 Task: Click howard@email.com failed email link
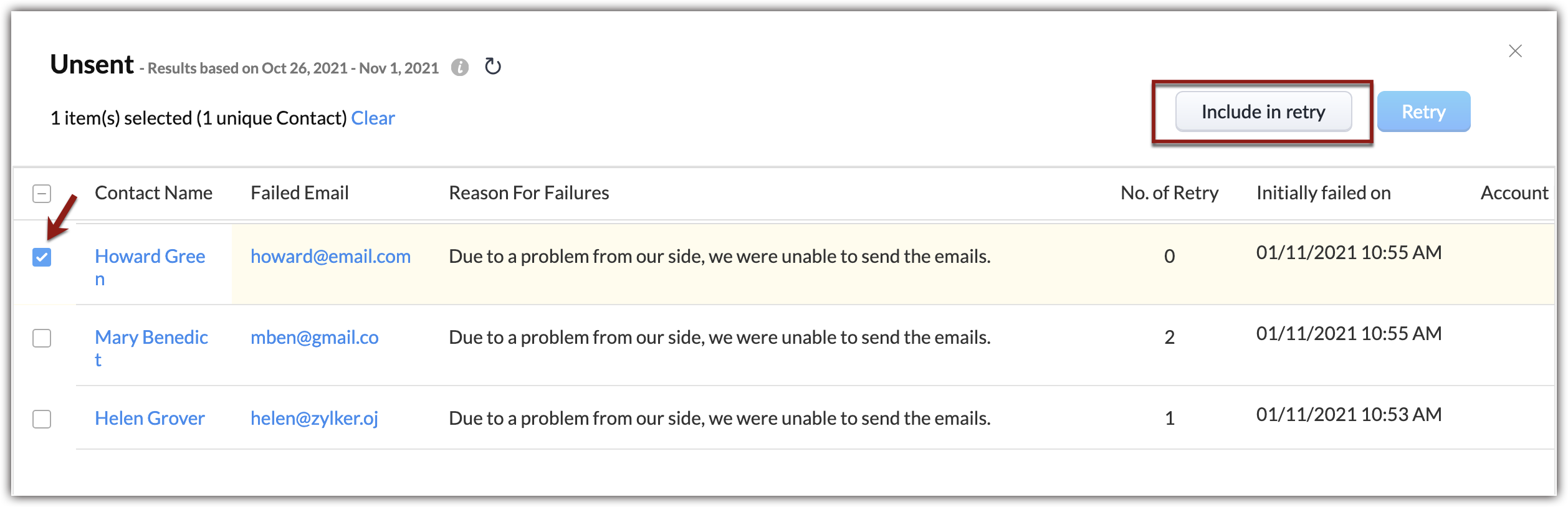(330, 257)
